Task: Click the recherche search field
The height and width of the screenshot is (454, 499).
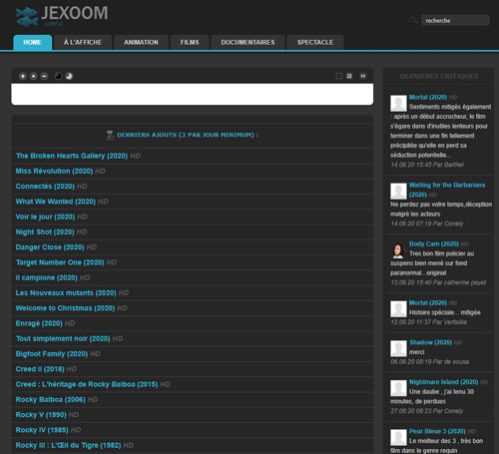Action: click(455, 20)
